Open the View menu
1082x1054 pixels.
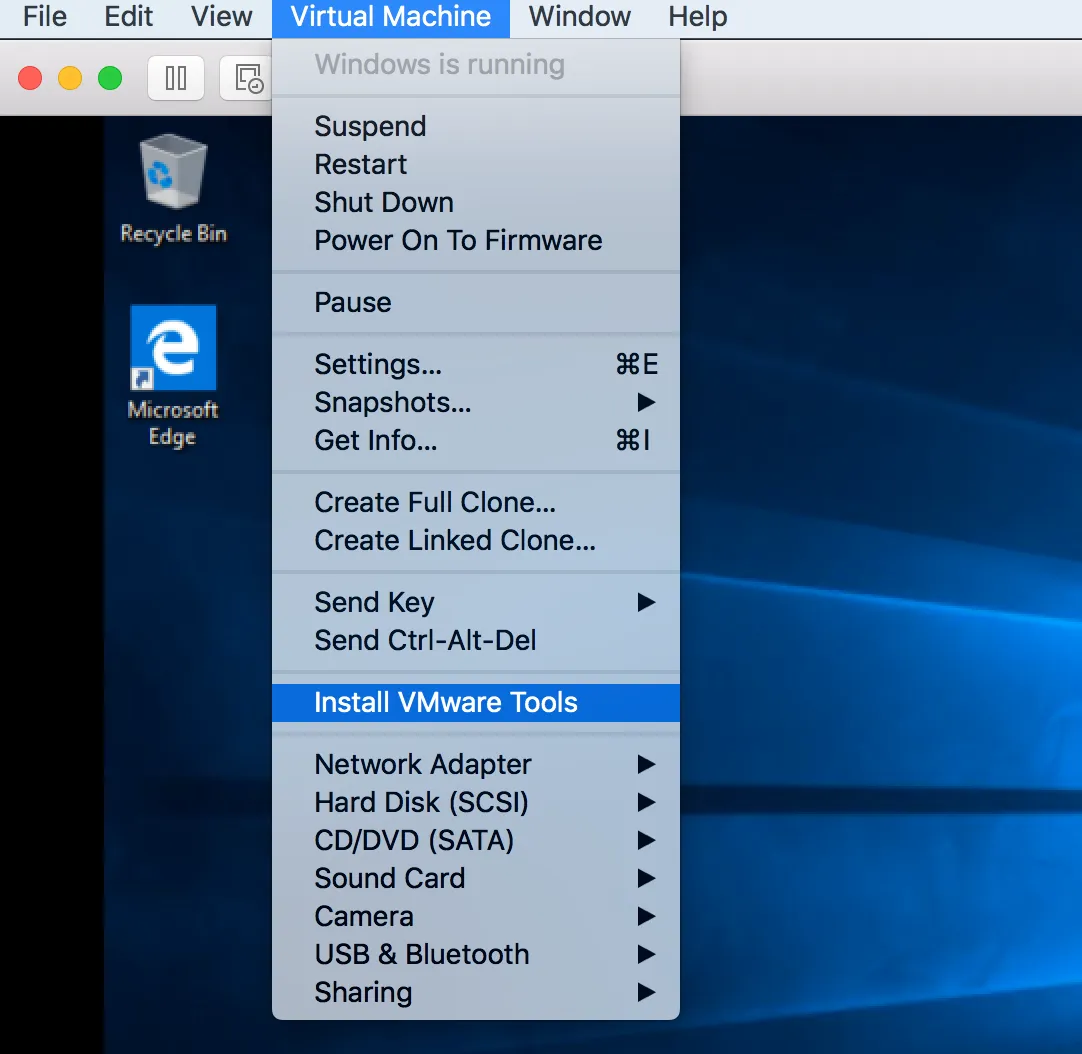point(222,17)
